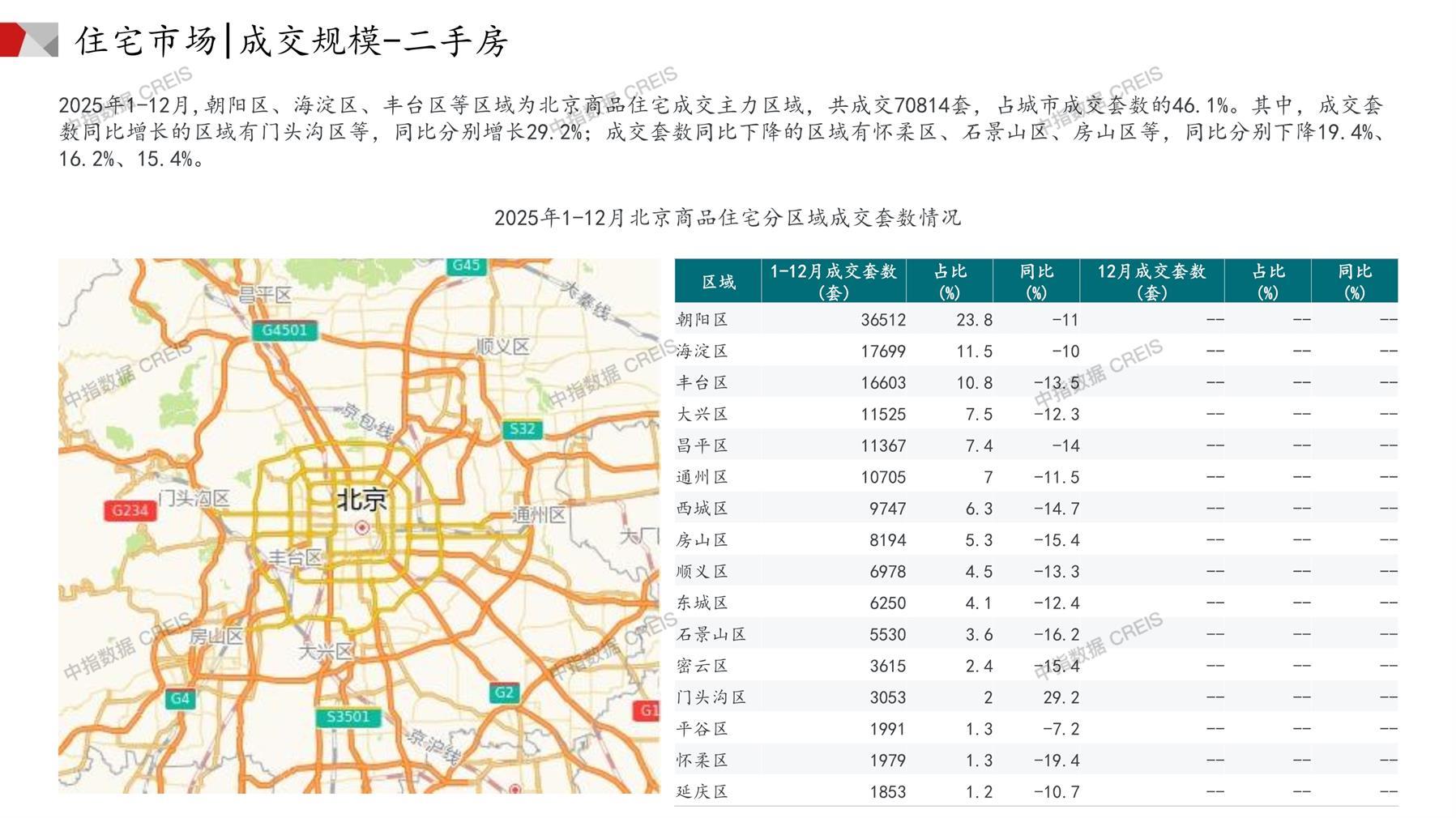
Task: Select the S32 road marker on the map
Action: [x=522, y=429]
